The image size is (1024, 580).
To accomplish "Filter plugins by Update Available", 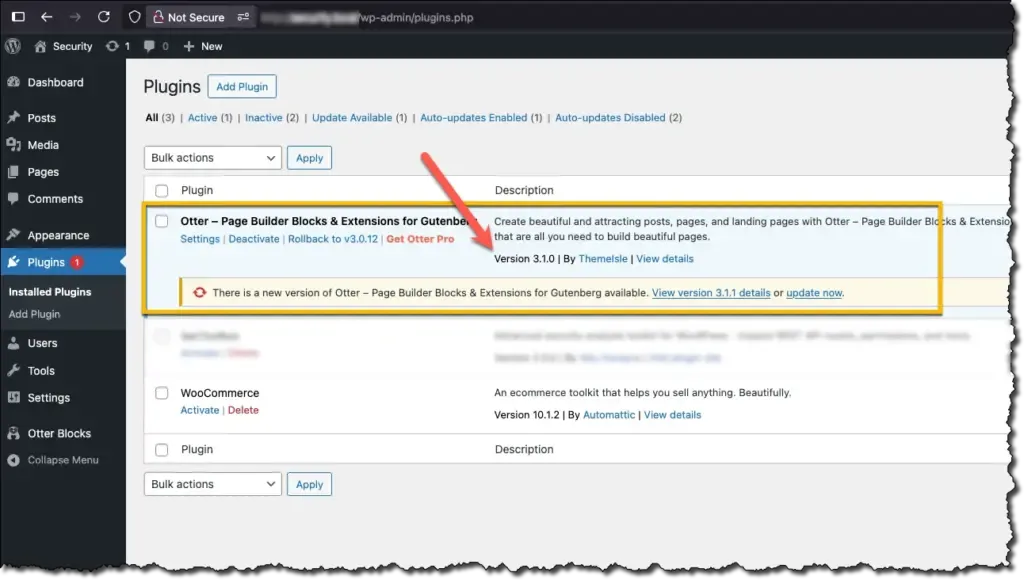I will (x=352, y=118).
